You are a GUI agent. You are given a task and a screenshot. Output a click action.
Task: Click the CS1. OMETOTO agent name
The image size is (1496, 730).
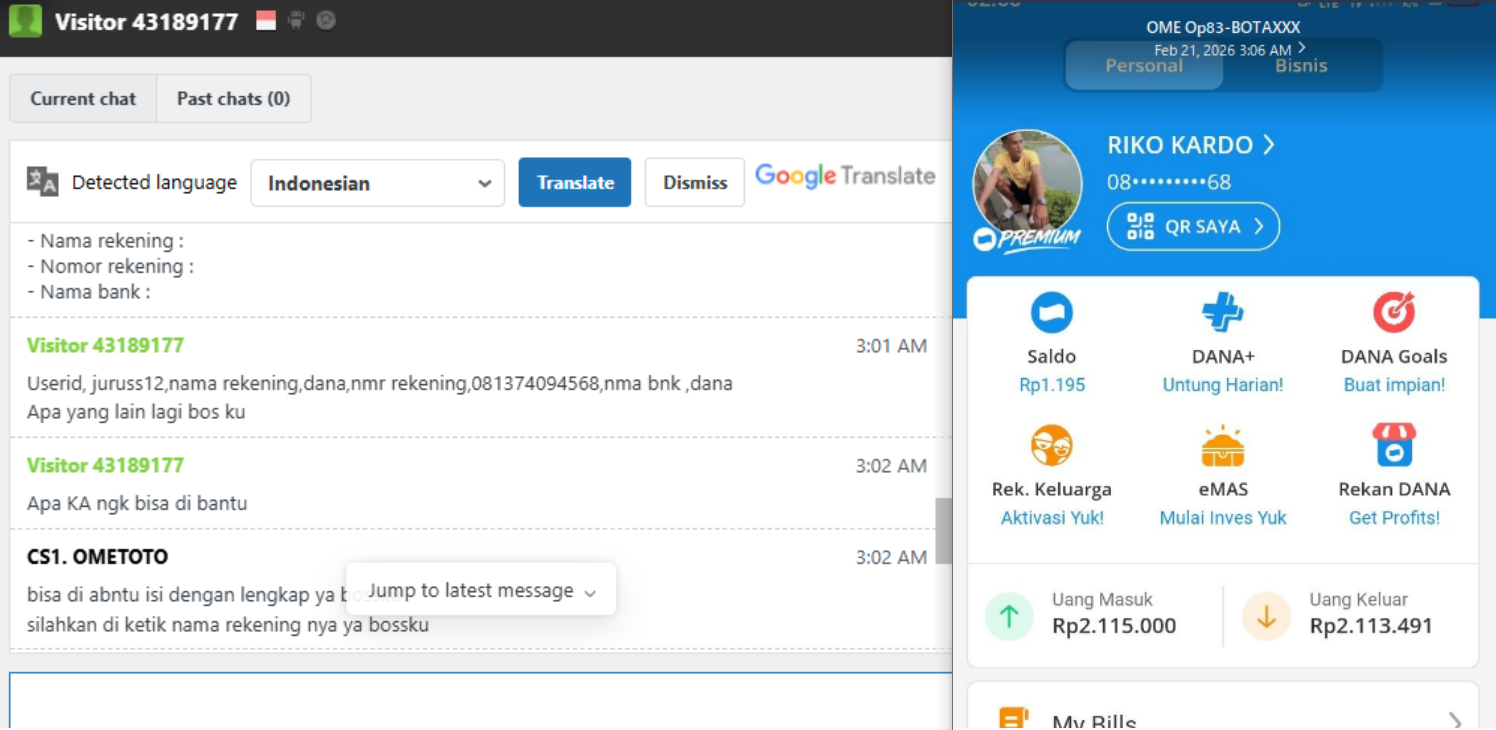[97, 557]
